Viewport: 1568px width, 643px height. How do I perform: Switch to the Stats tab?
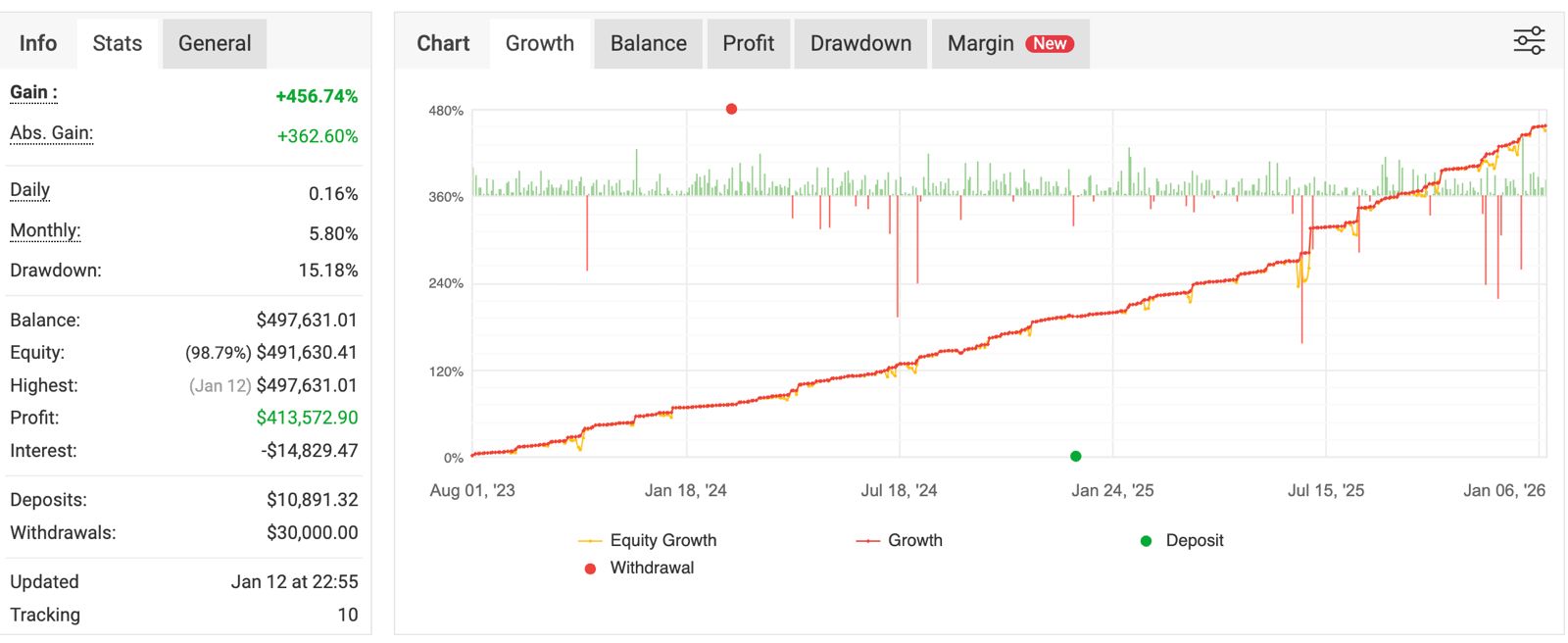click(x=118, y=43)
